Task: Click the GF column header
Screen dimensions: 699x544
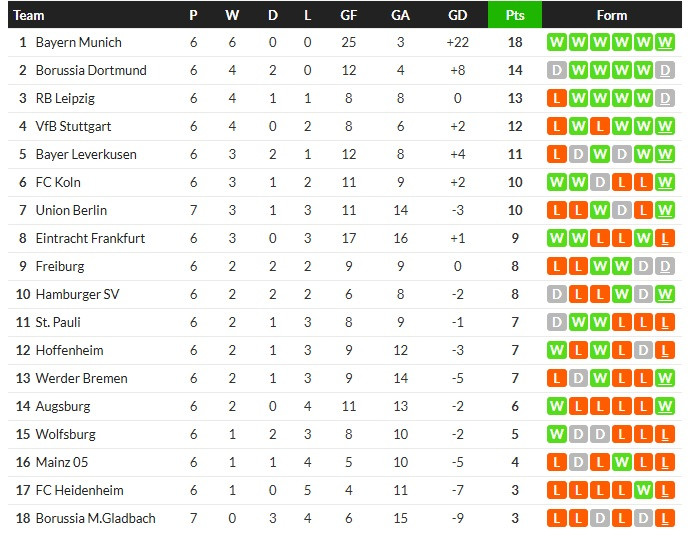Action: click(x=348, y=15)
